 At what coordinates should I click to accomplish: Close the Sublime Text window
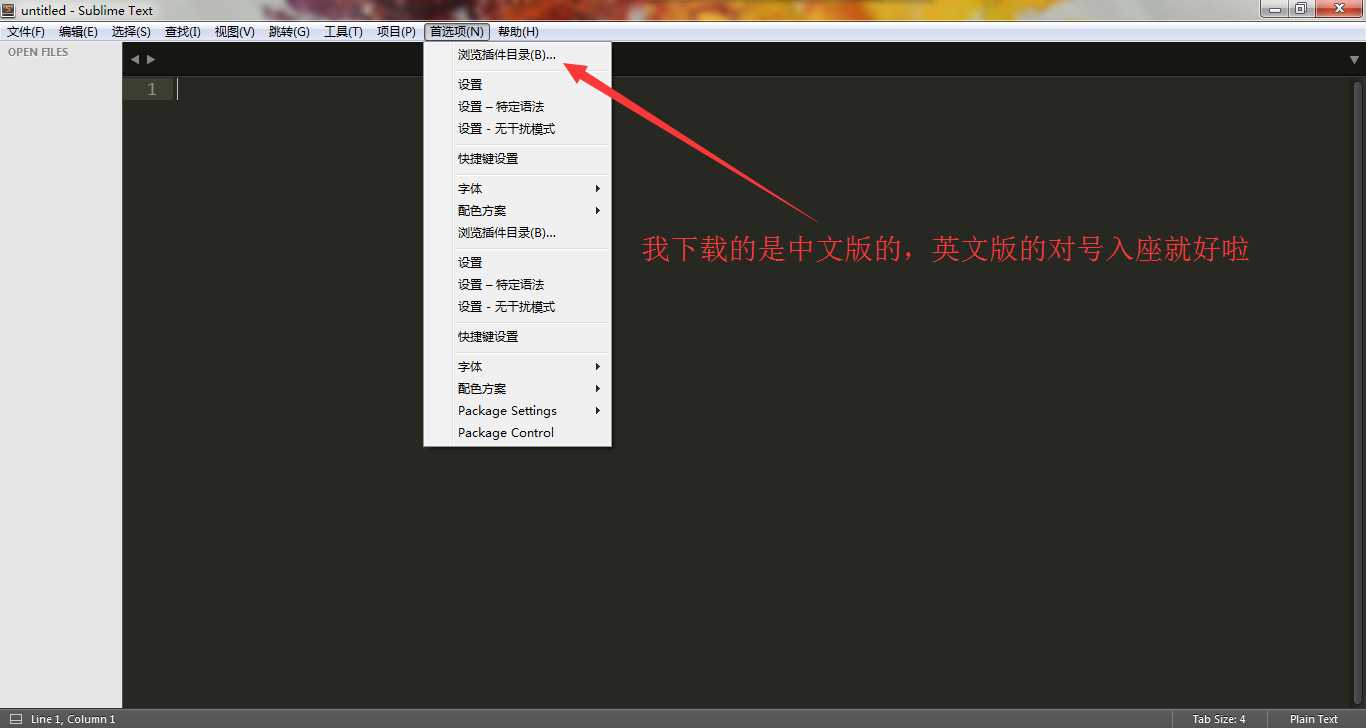[1337, 9]
